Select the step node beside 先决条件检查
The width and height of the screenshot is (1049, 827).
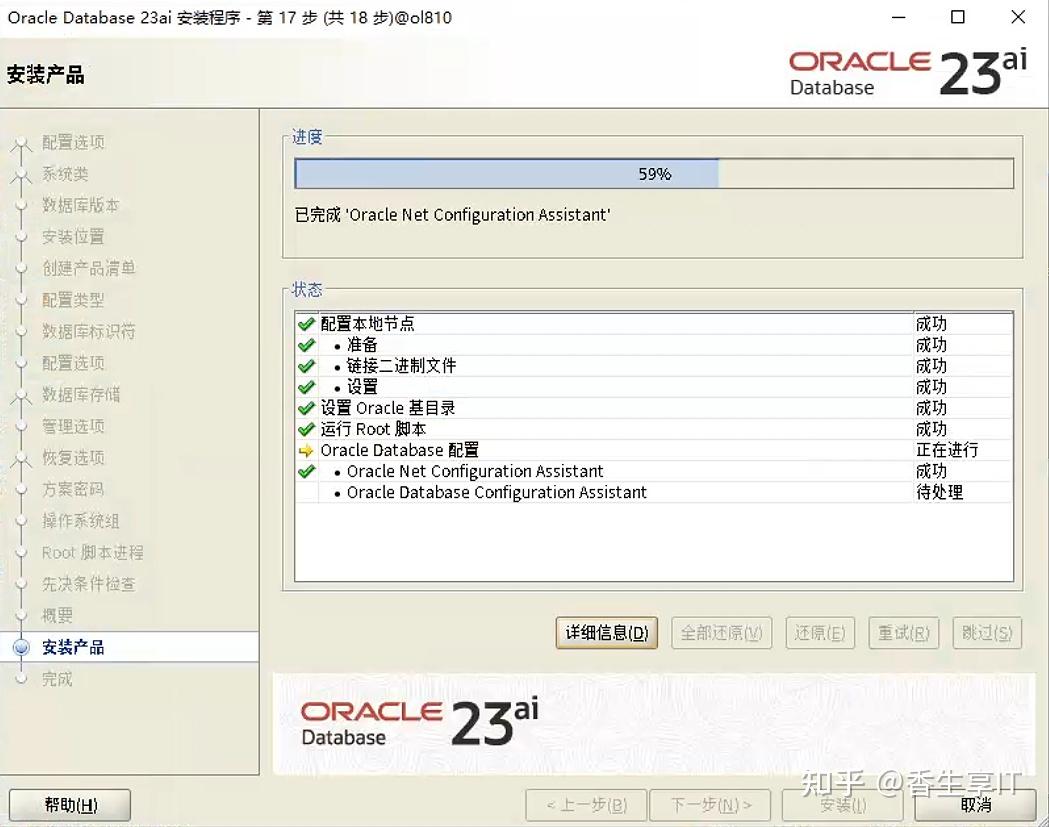pyautogui.click(x=22, y=585)
